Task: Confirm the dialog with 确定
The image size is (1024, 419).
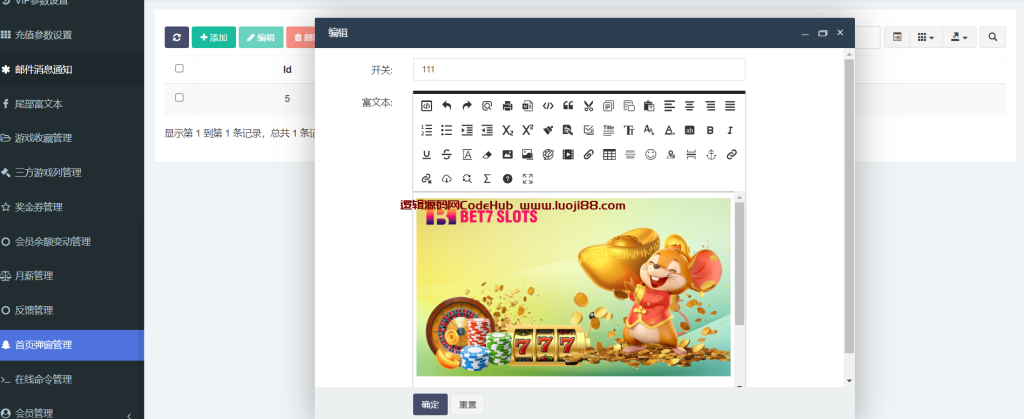Action: pos(430,405)
